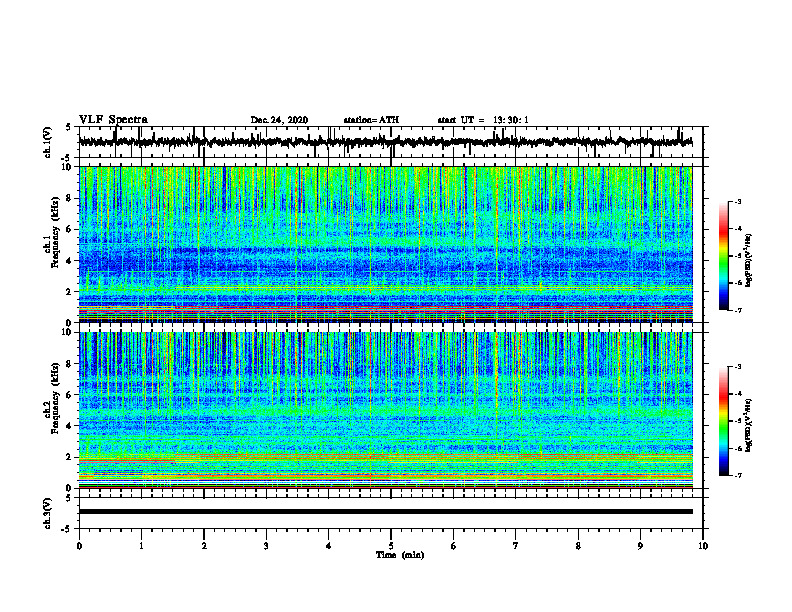Click the "start UT = 13:30:1" header text
The image size is (792, 612).
coord(483,120)
